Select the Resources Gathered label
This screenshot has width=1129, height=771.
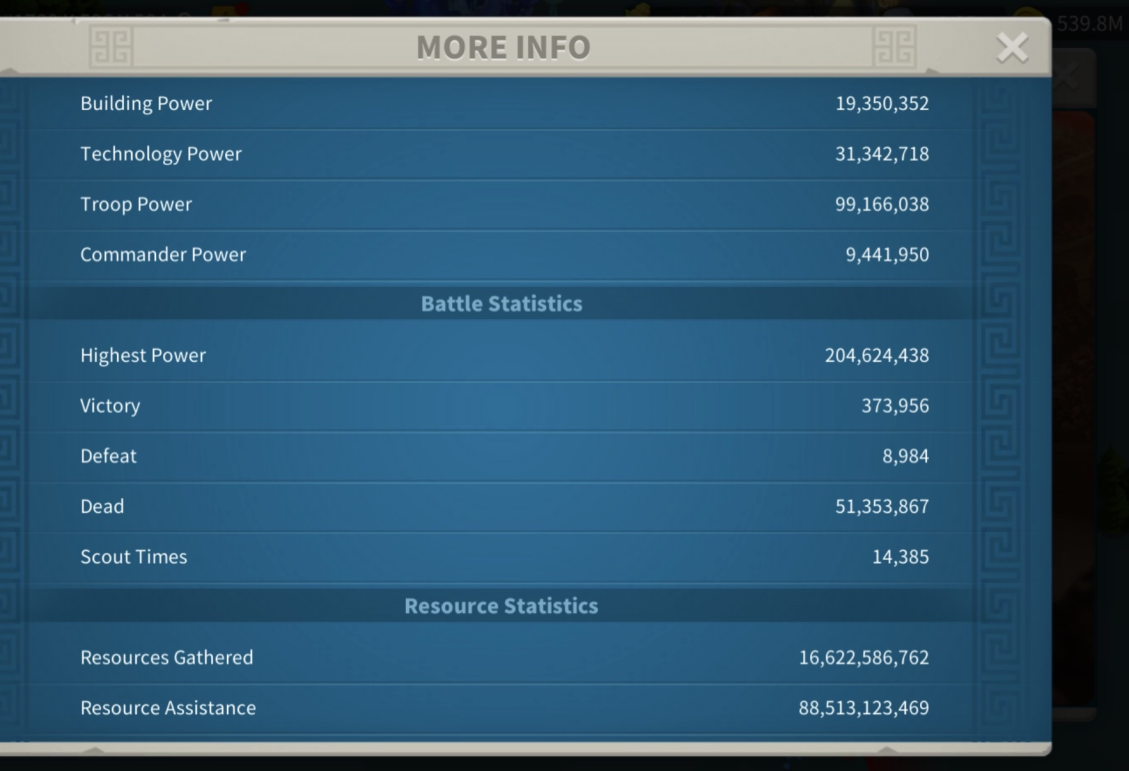(167, 658)
